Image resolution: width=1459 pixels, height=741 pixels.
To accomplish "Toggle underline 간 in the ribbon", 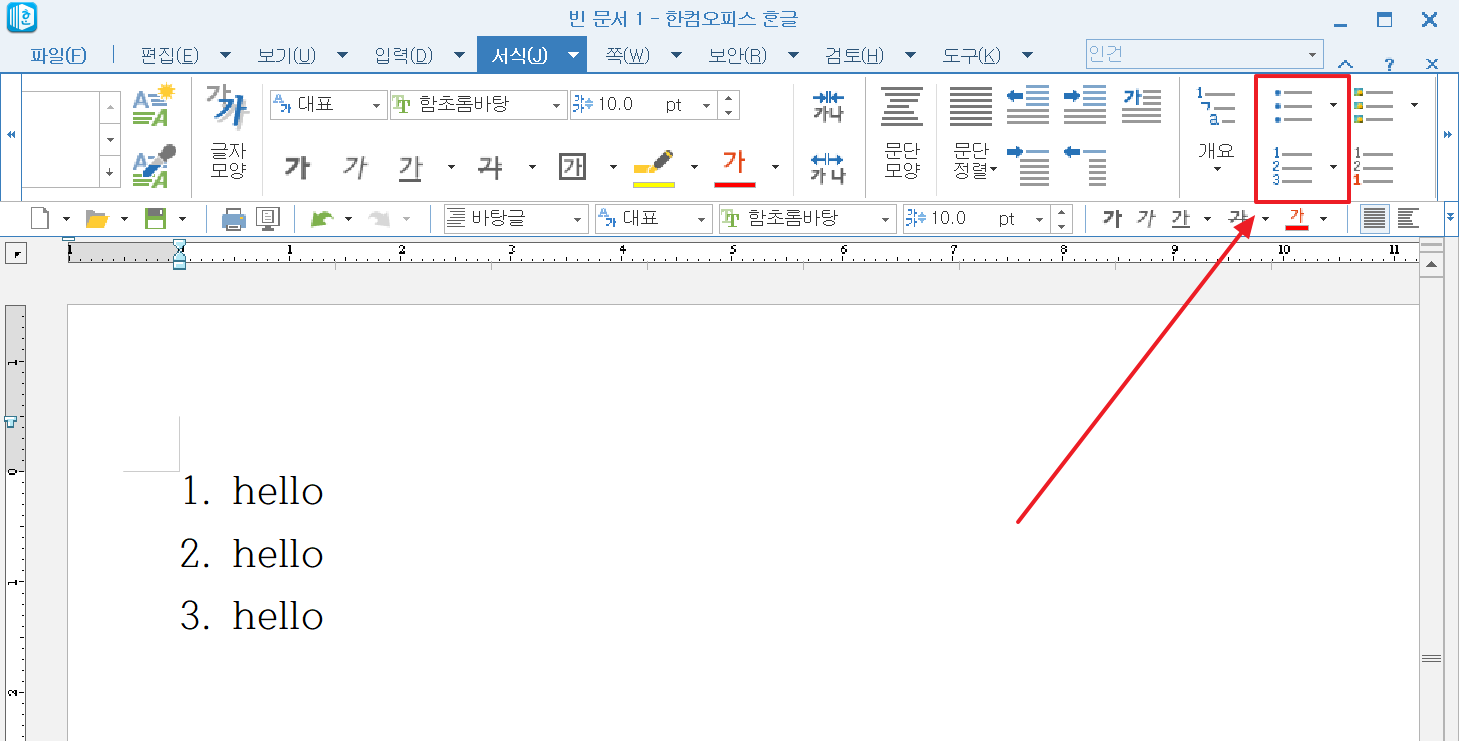I will coord(411,167).
